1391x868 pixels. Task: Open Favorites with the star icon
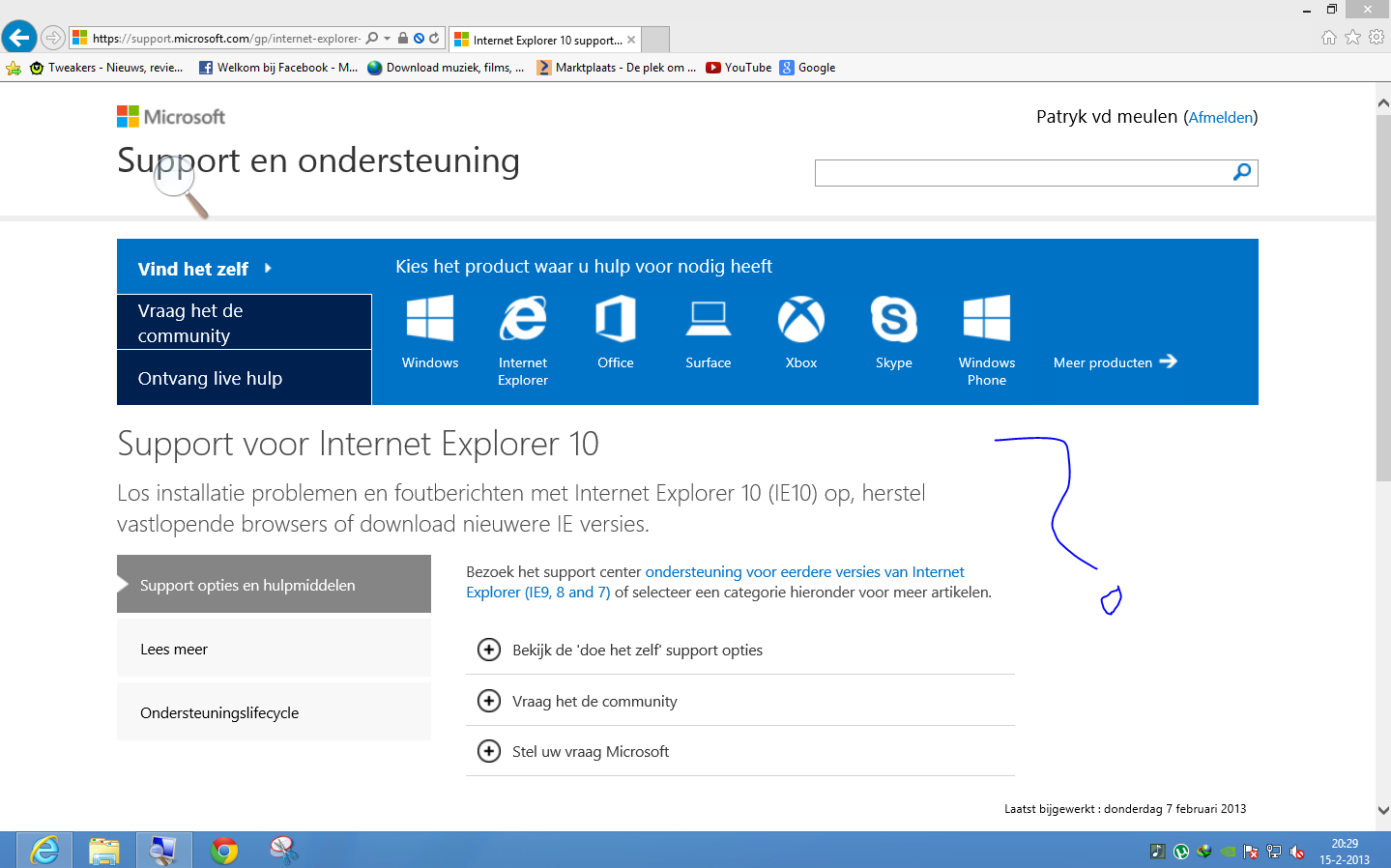(1352, 37)
